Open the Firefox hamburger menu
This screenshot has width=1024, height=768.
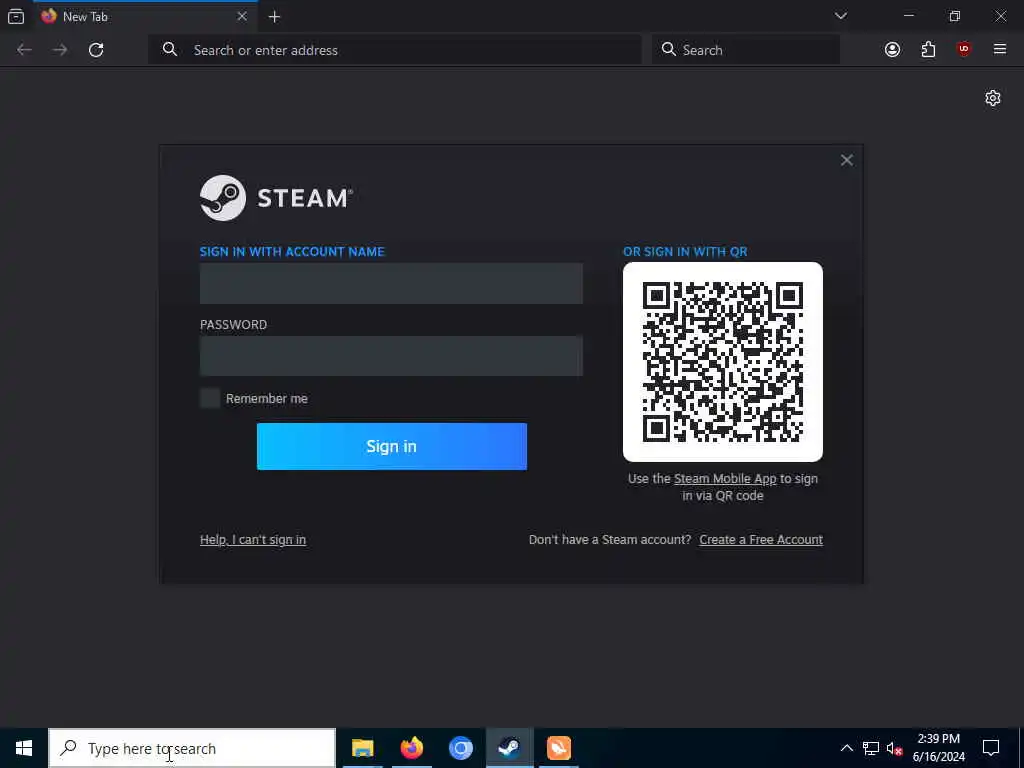point(999,49)
